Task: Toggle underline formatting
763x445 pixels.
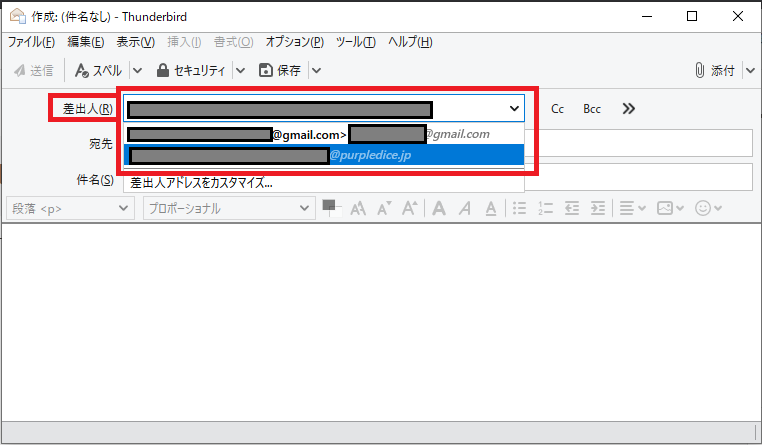Action: 491,208
